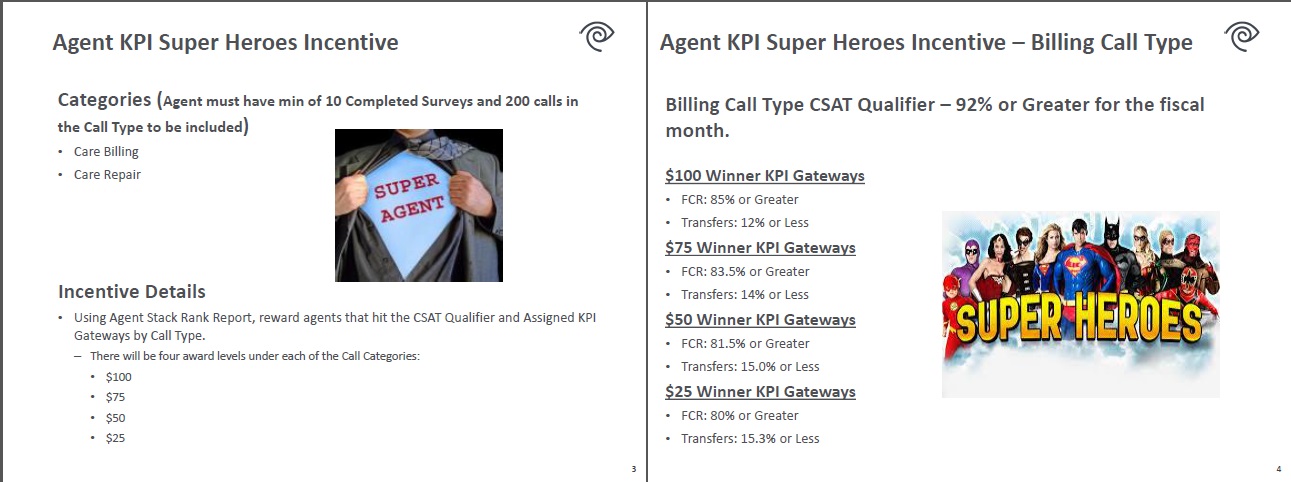
Task: Click the "$50 Winner KPI Gateways" heading
Action: [x=760, y=320]
